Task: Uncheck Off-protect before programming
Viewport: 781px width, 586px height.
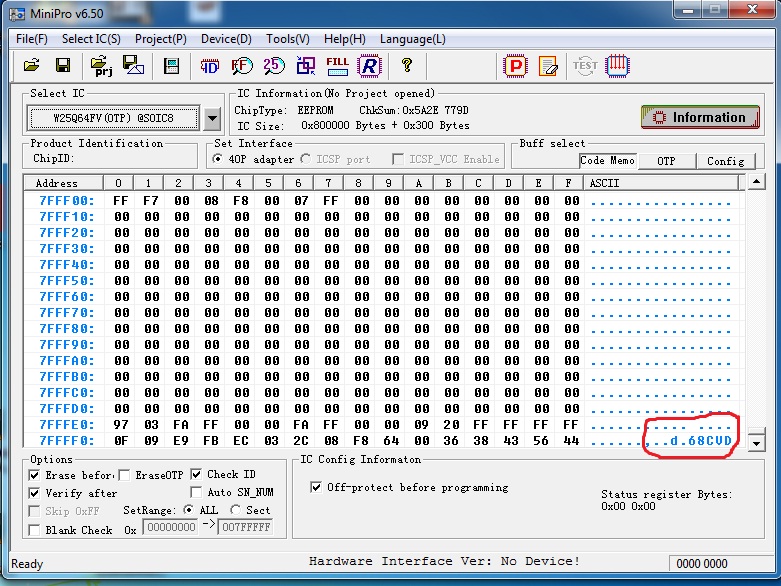Action: pos(317,487)
